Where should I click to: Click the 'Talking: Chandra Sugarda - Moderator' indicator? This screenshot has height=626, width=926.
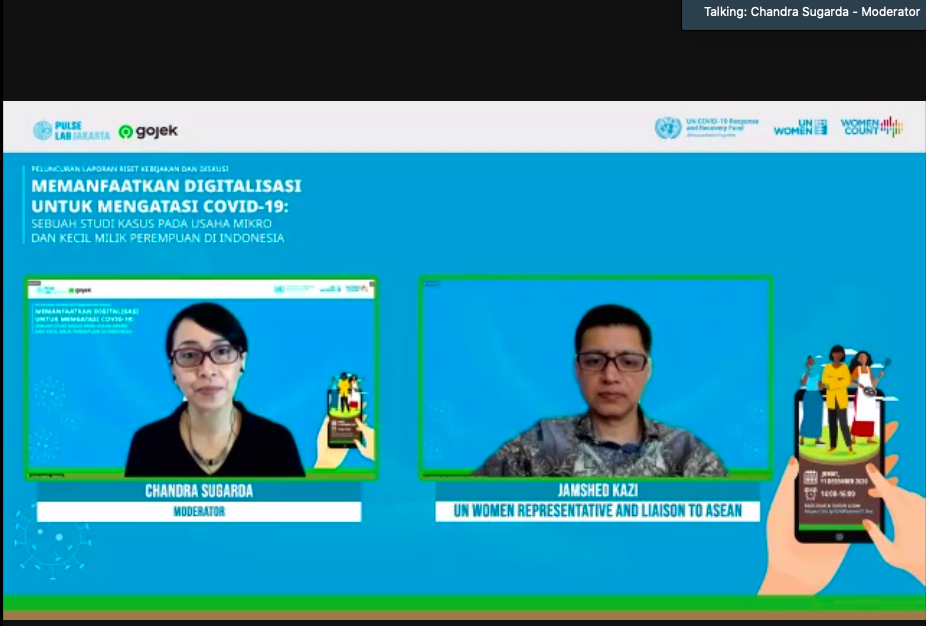tap(804, 14)
